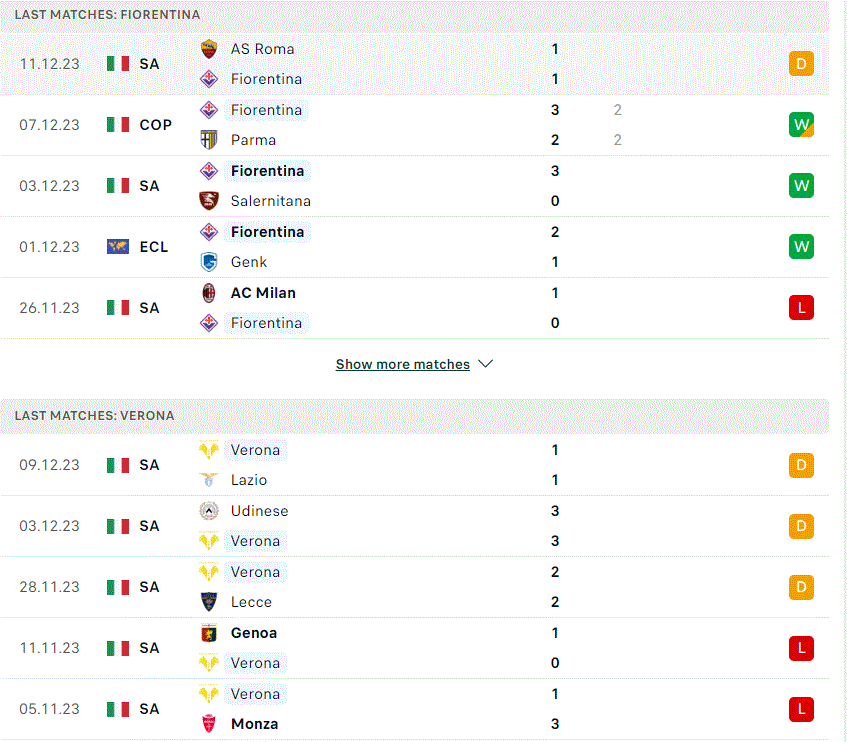Click the Parma club crest icon
The width and height of the screenshot is (847, 742).
click(x=209, y=140)
